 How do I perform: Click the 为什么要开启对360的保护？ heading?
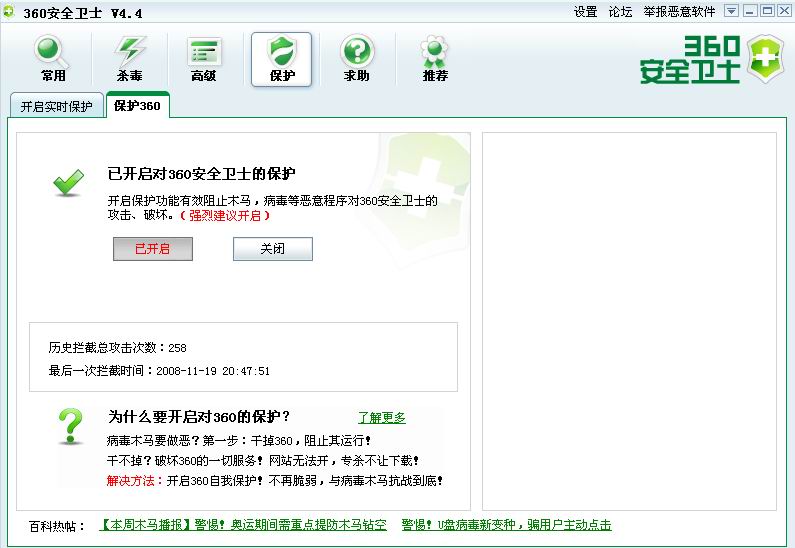(198, 417)
